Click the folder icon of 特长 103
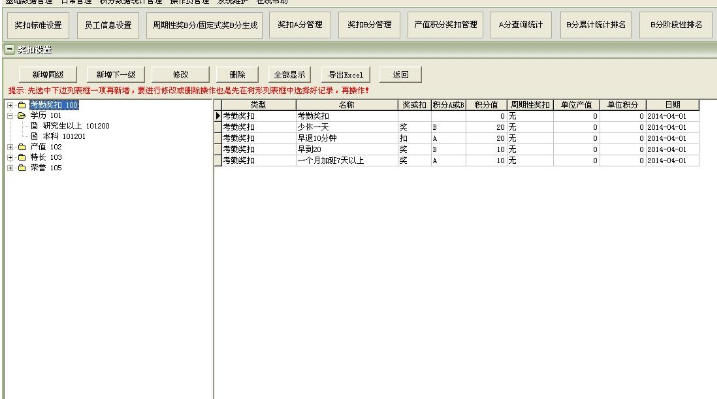 coord(21,157)
